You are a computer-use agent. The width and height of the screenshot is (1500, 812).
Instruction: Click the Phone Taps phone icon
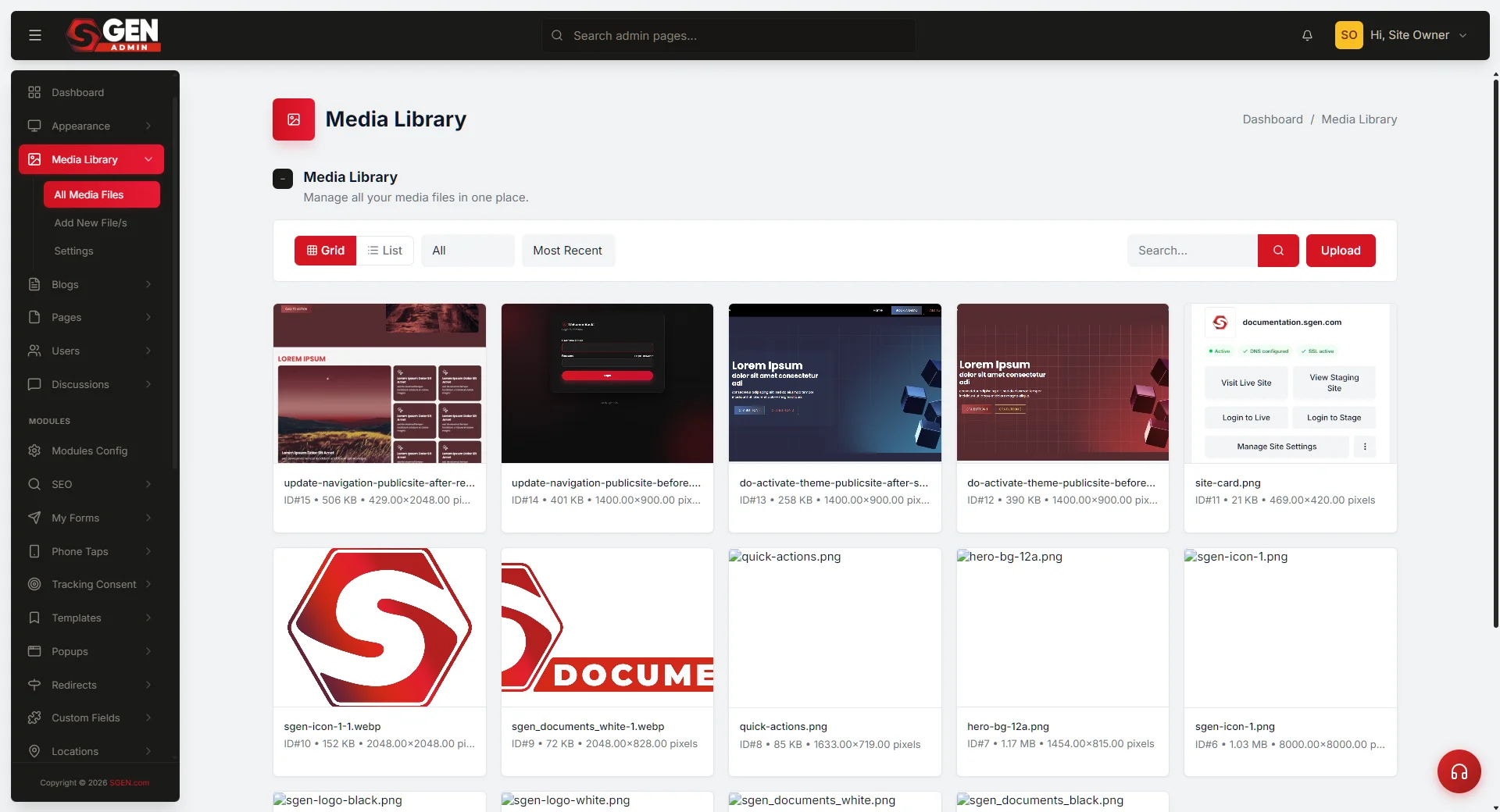pyautogui.click(x=34, y=551)
